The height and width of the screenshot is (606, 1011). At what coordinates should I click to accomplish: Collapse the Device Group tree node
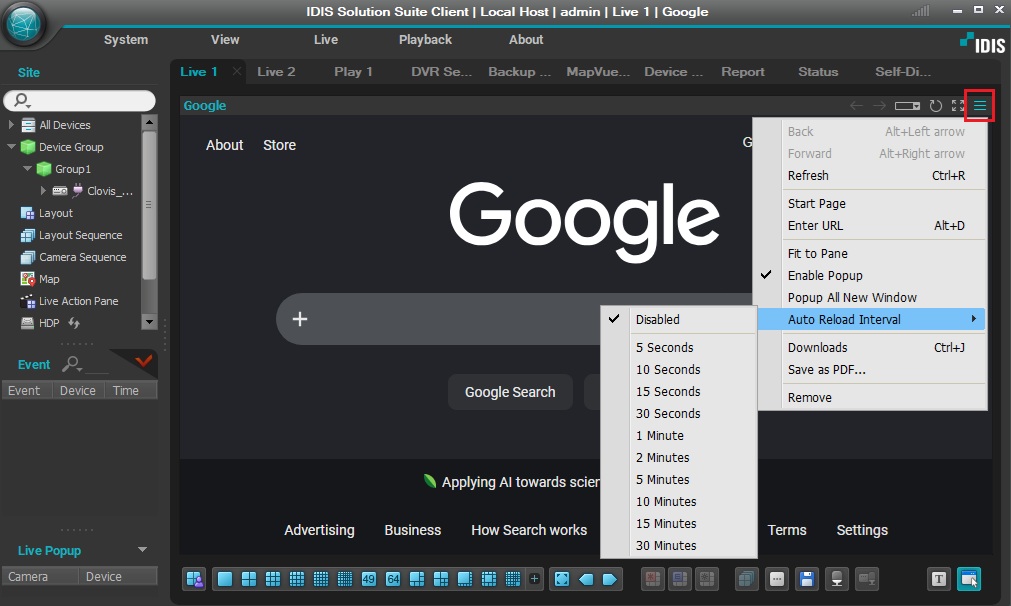tap(11, 146)
